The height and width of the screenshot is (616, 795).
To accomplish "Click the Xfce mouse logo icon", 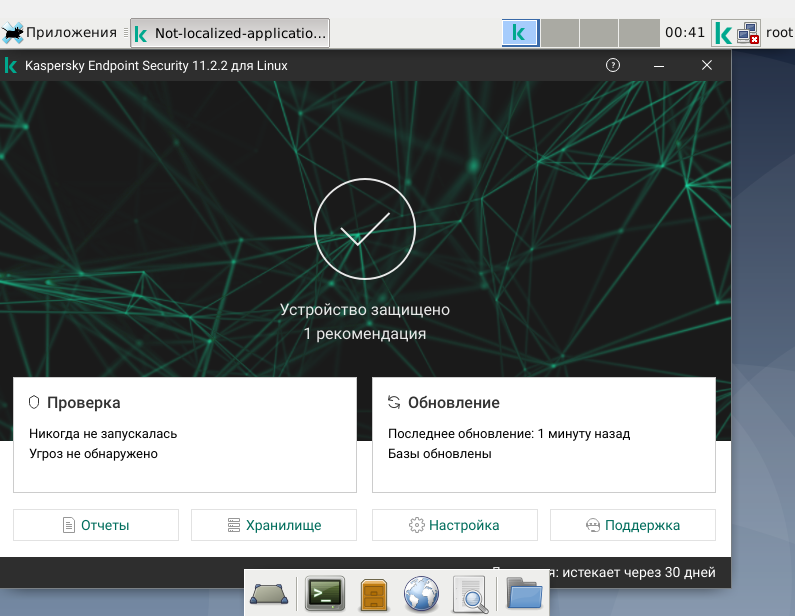I will 13,33.
